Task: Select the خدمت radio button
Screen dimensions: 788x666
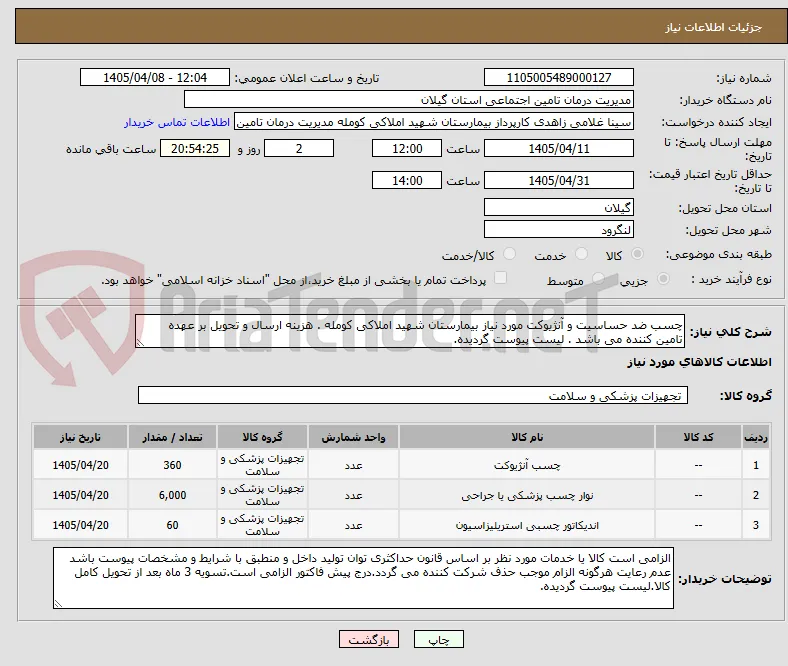Action: pyautogui.click(x=581, y=254)
